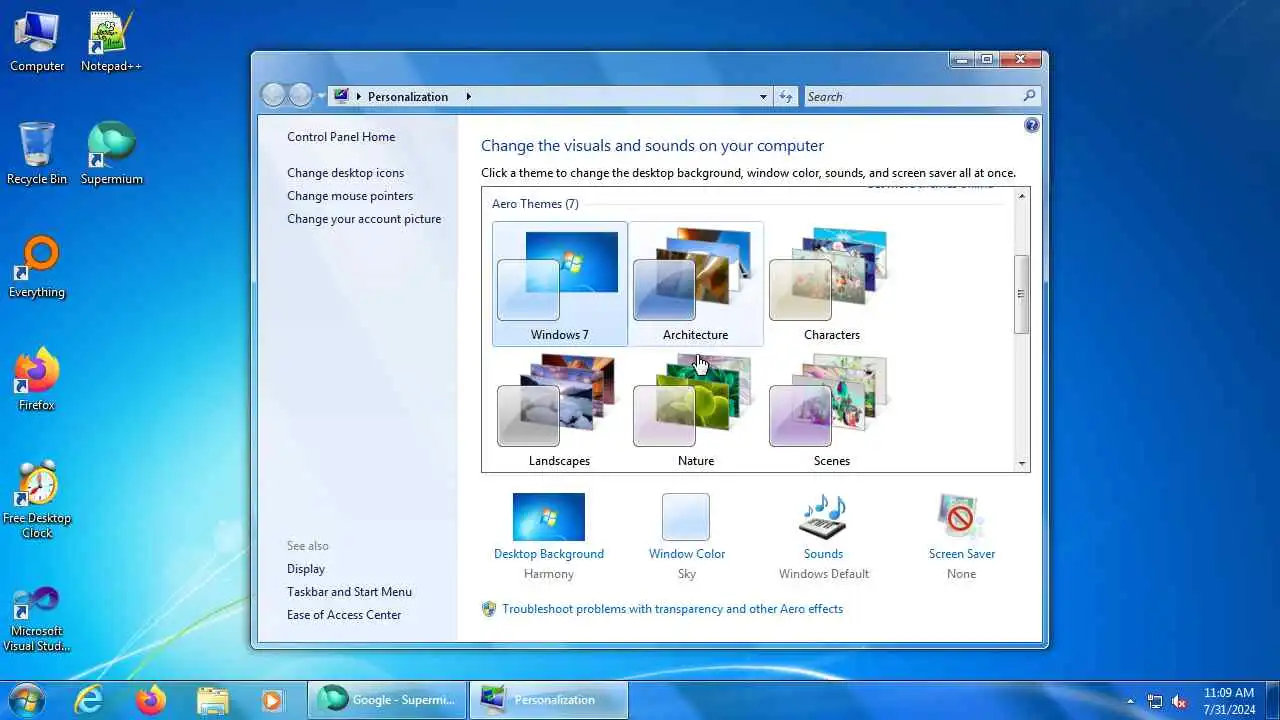Open Change mouse pointers
Viewport: 1280px width, 720px height.
pos(350,196)
